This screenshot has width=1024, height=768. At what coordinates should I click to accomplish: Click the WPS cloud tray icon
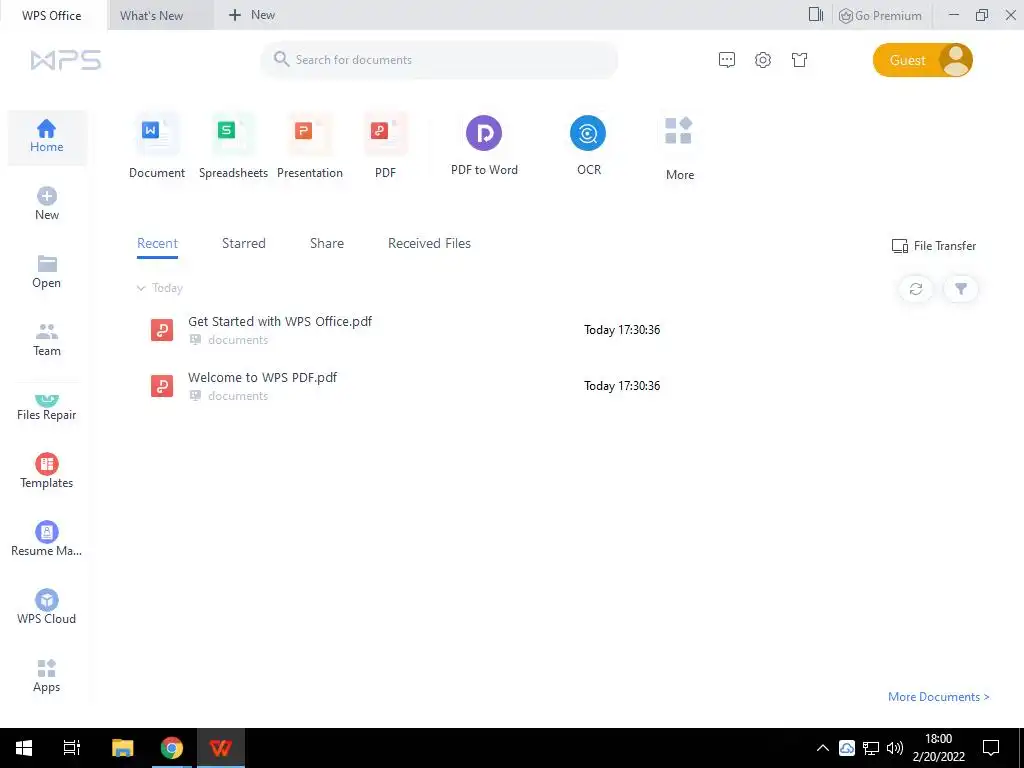coord(846,748)
